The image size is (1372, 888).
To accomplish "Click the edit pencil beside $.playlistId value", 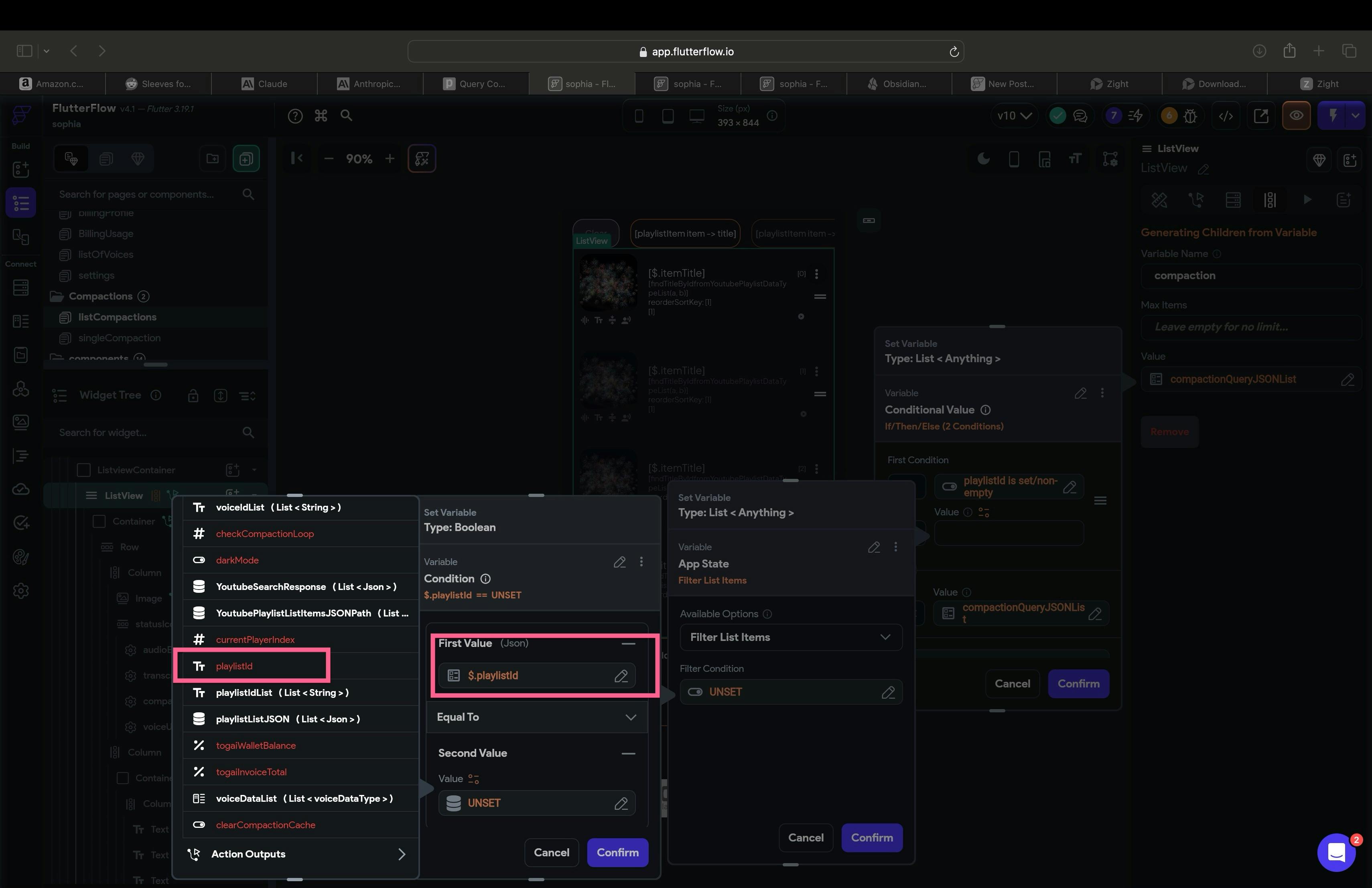I will pos(620,675).
